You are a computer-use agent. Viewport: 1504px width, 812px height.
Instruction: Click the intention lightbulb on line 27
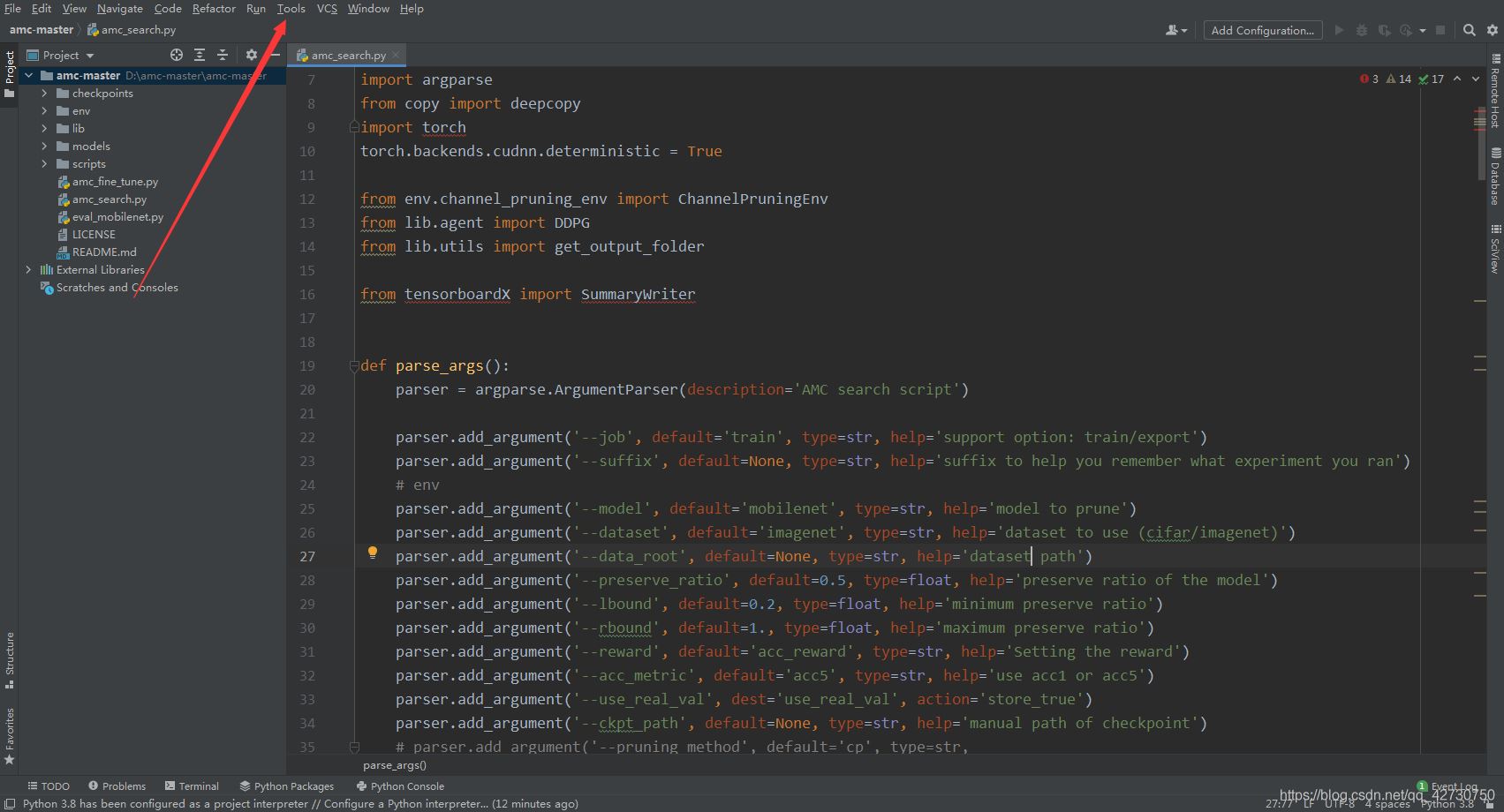click(373, 553)
